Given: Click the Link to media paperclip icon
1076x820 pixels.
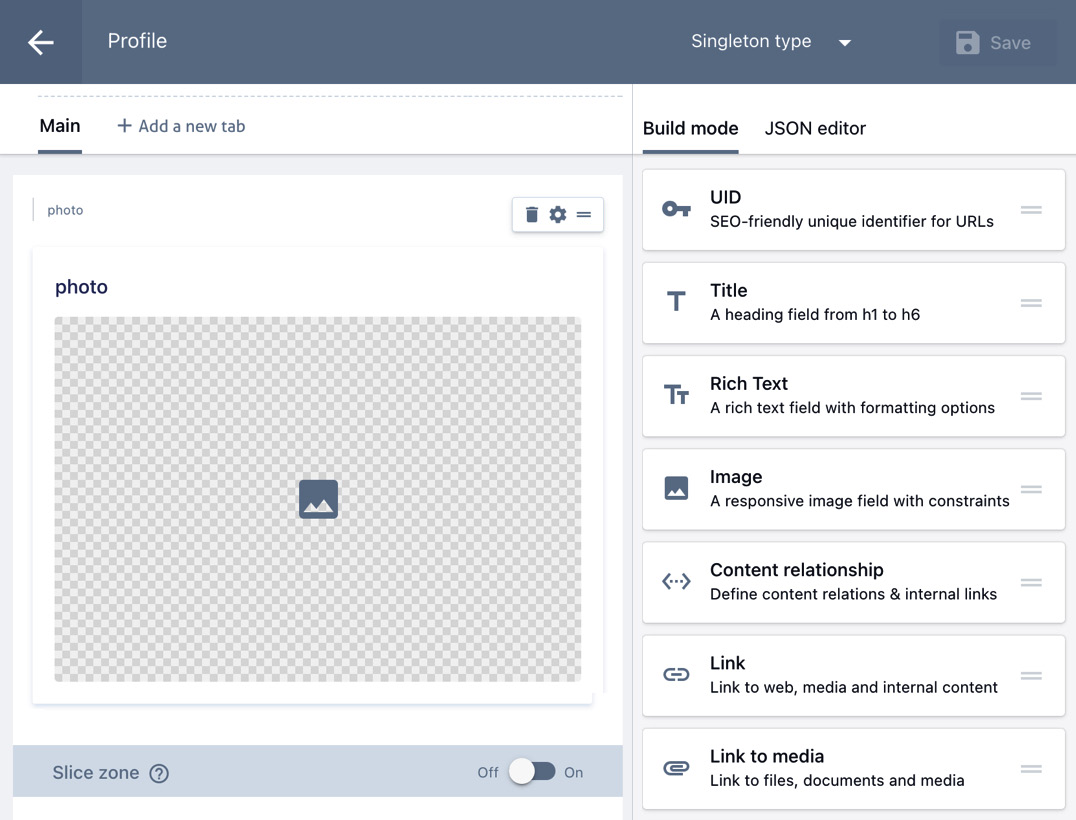Looking at the screenshot, I should pos(676,768).
